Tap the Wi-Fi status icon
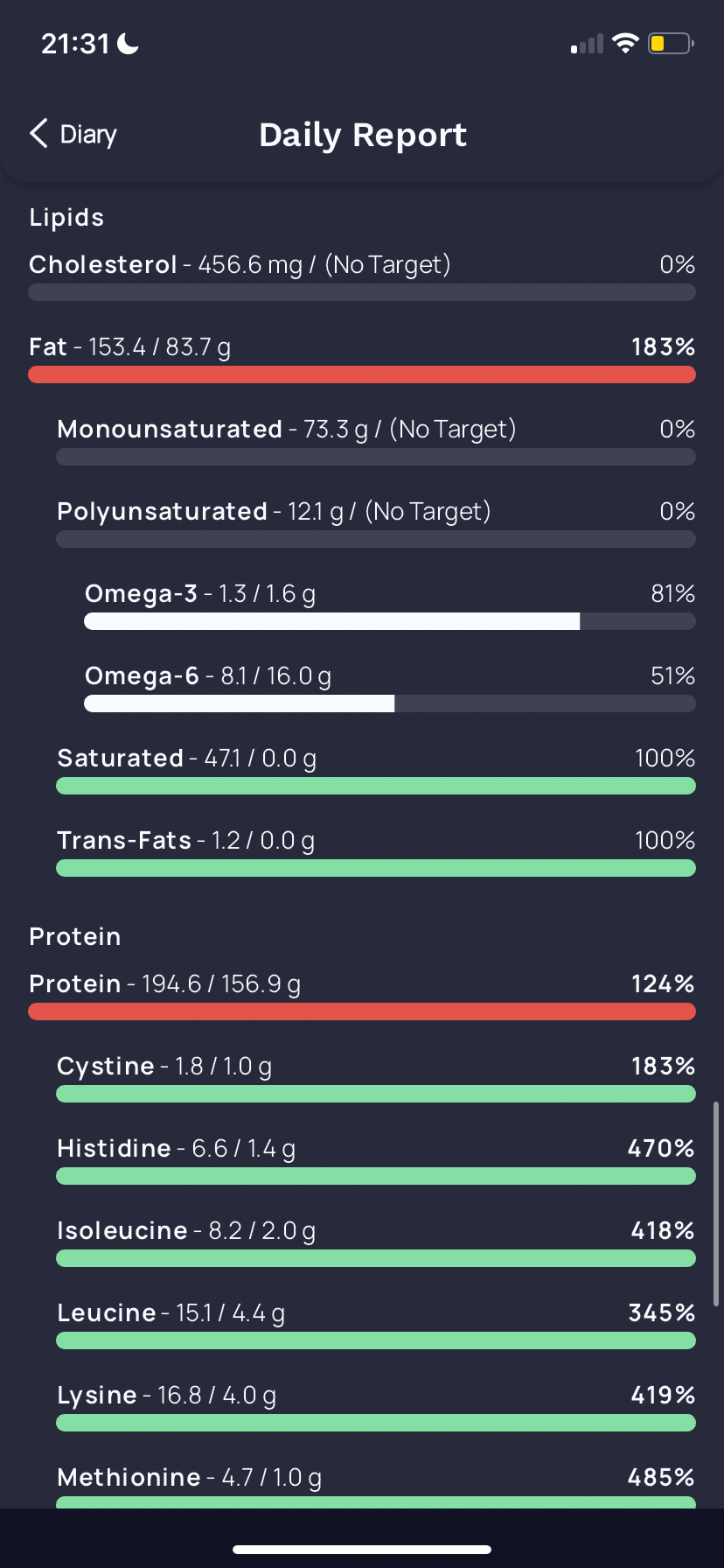 [x=625, y=43]
